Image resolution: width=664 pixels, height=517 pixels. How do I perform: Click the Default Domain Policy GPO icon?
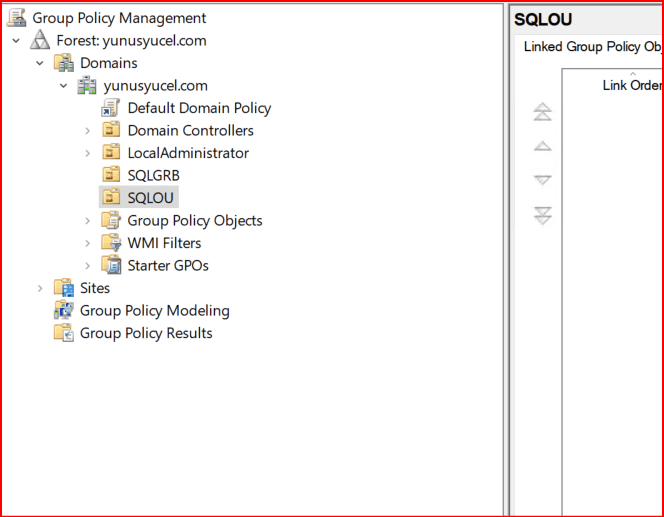click(x=111, y=108)
